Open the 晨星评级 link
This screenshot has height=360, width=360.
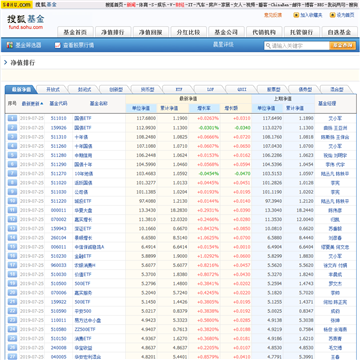(223, 44)
